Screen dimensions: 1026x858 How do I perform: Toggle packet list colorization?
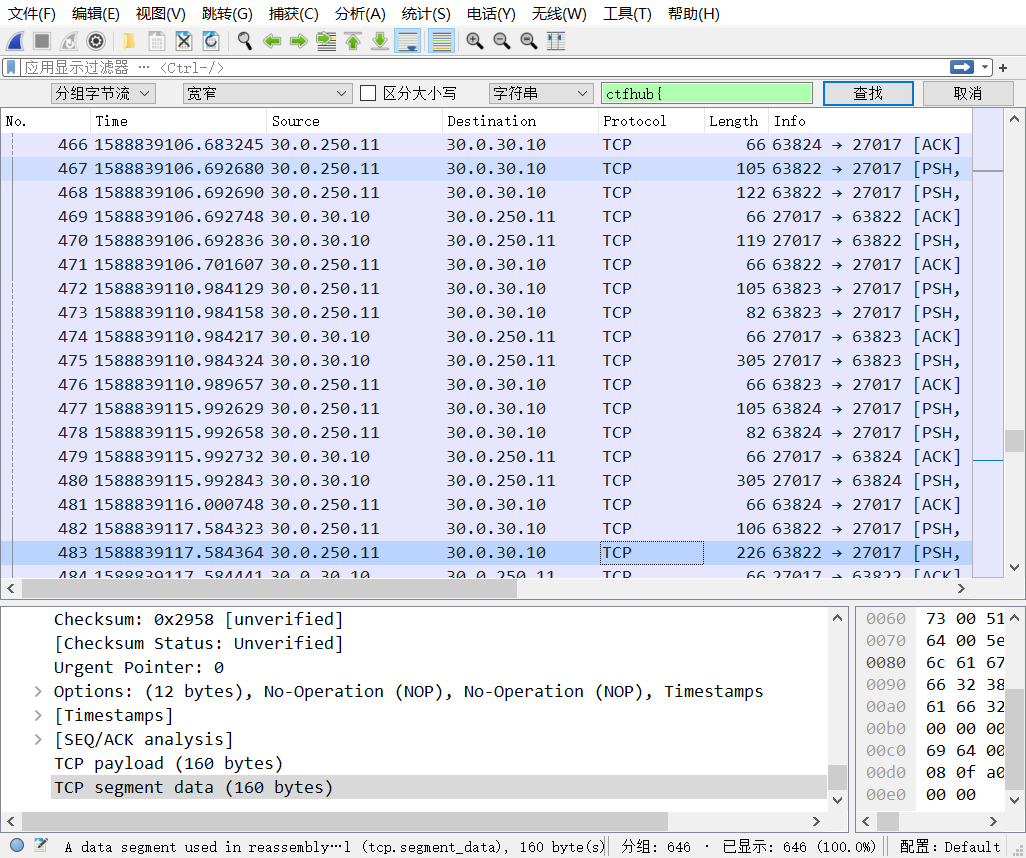point(440,40)
